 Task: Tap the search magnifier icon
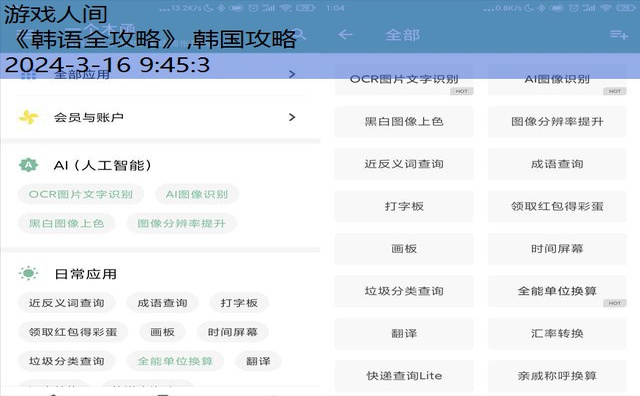tap(299, 34)
